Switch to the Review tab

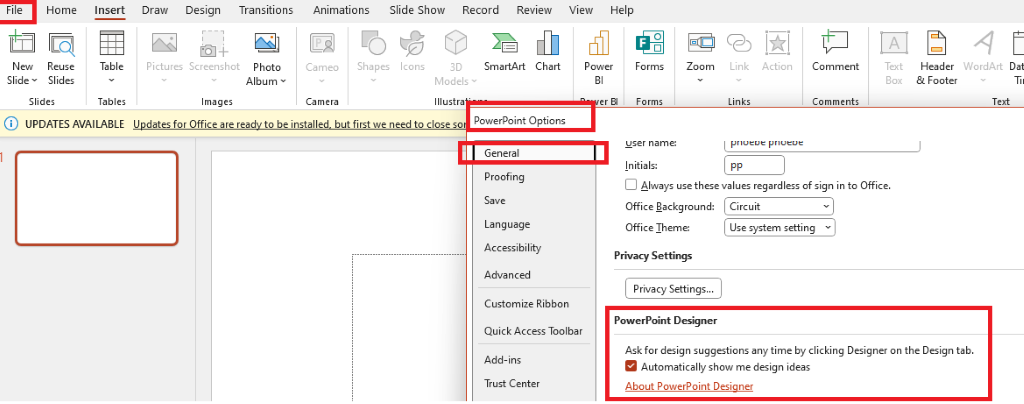click(x=534, y=10)
